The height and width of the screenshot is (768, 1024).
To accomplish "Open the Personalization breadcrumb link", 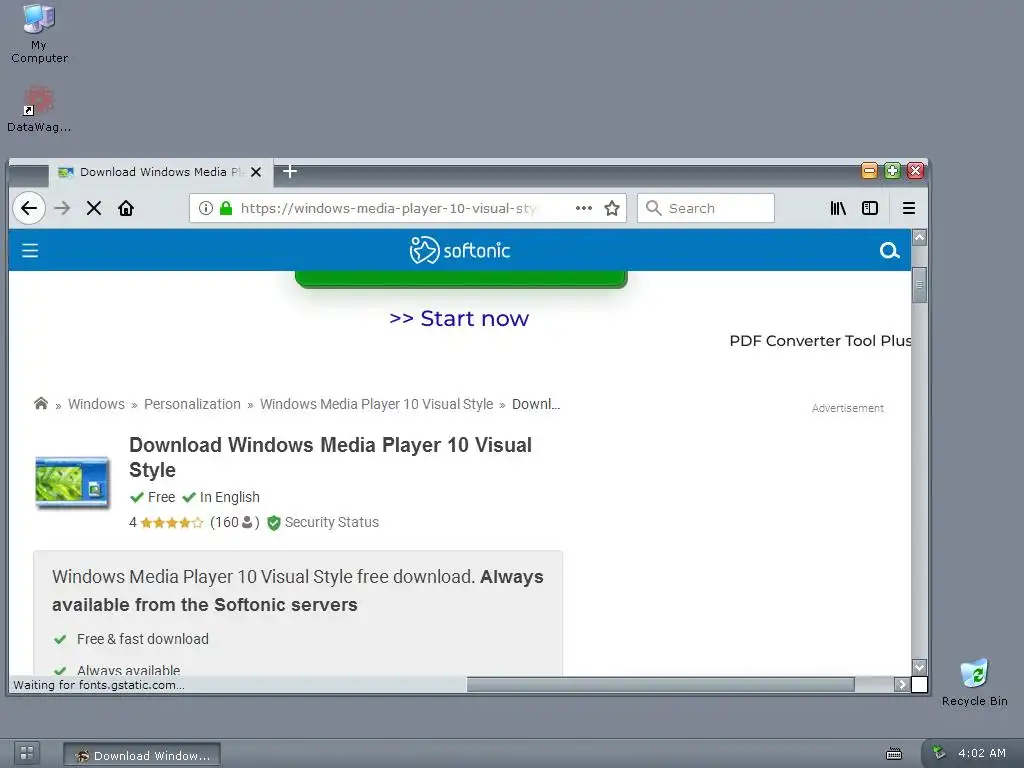I will (192, 404).
